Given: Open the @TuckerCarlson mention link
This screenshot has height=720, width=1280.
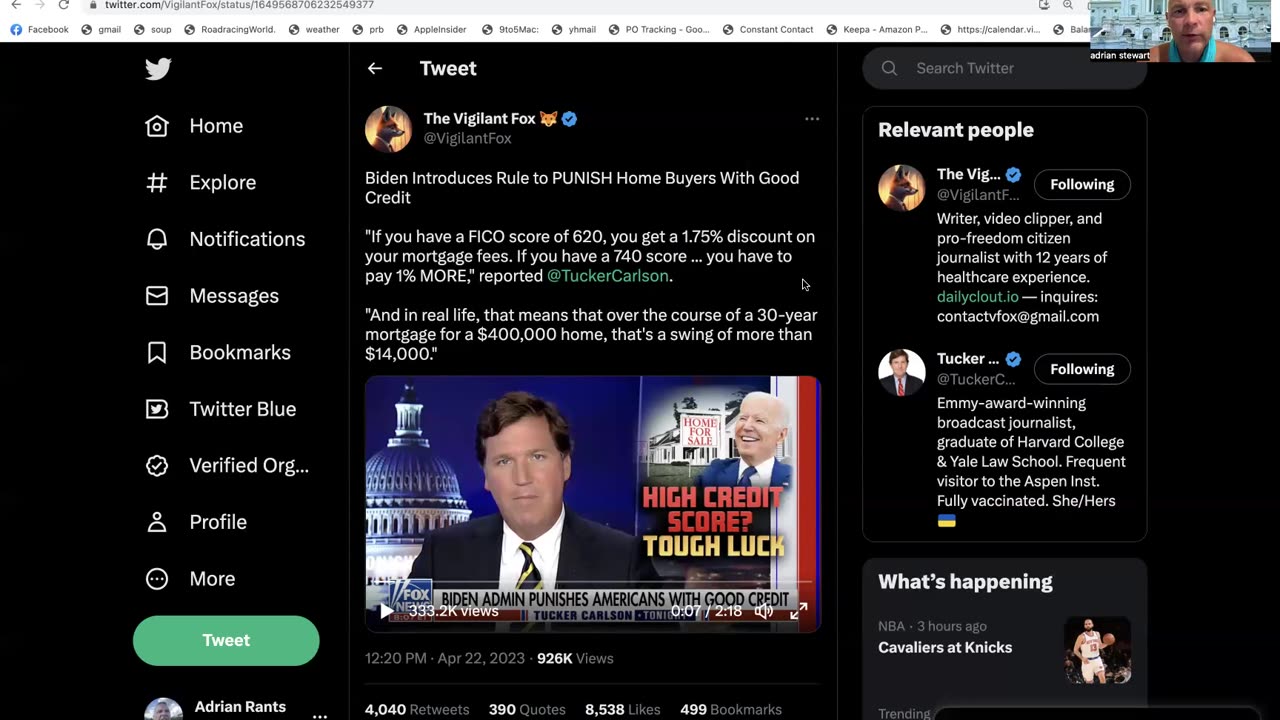Looking at the screenshot, I should coord(607,276).
